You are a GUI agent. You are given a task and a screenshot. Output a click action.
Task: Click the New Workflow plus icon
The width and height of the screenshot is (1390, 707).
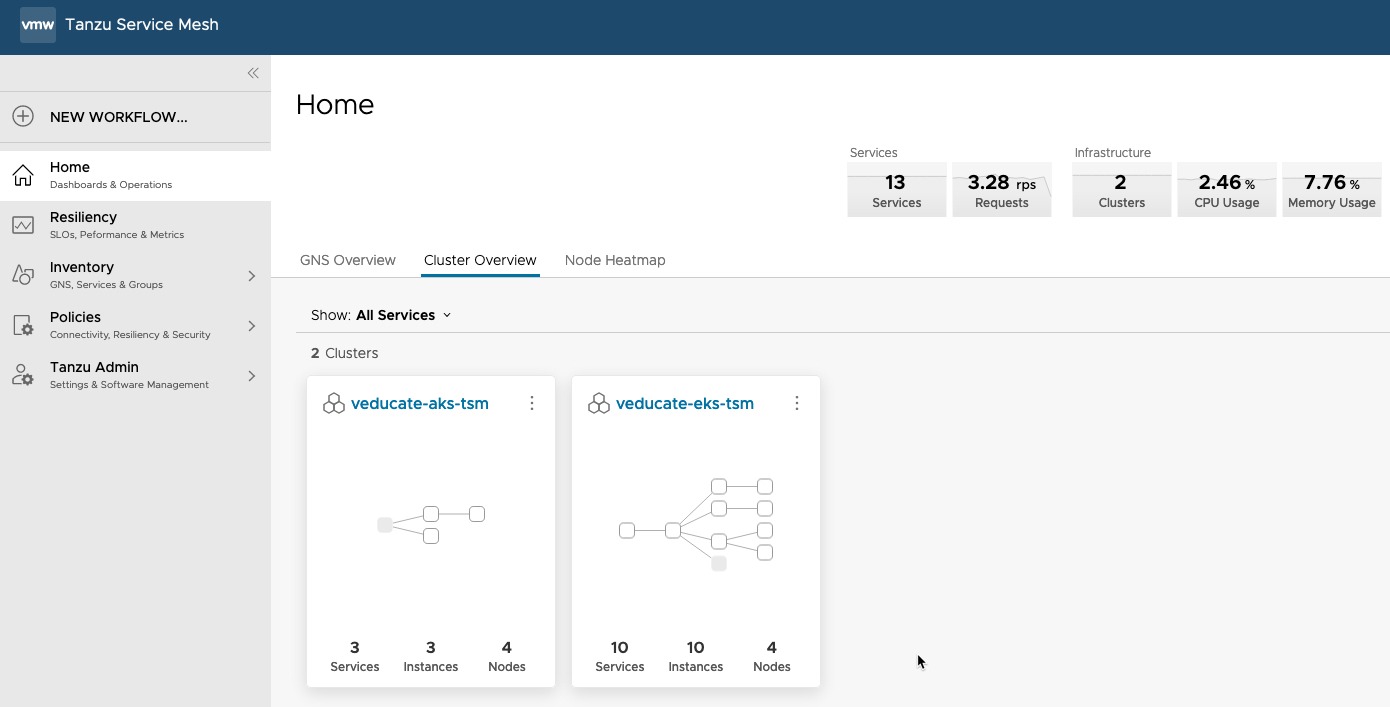[x=23, y=116]
